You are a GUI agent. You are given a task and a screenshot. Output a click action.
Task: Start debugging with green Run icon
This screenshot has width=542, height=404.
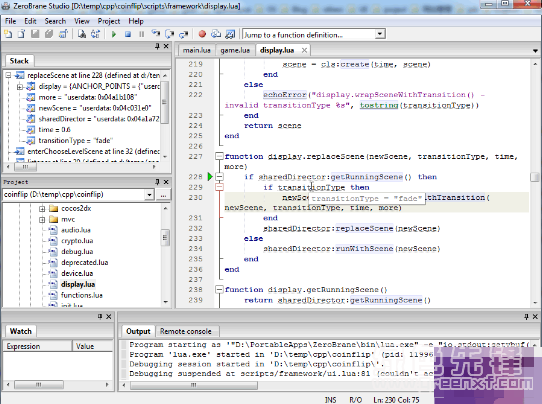(114, 34)
